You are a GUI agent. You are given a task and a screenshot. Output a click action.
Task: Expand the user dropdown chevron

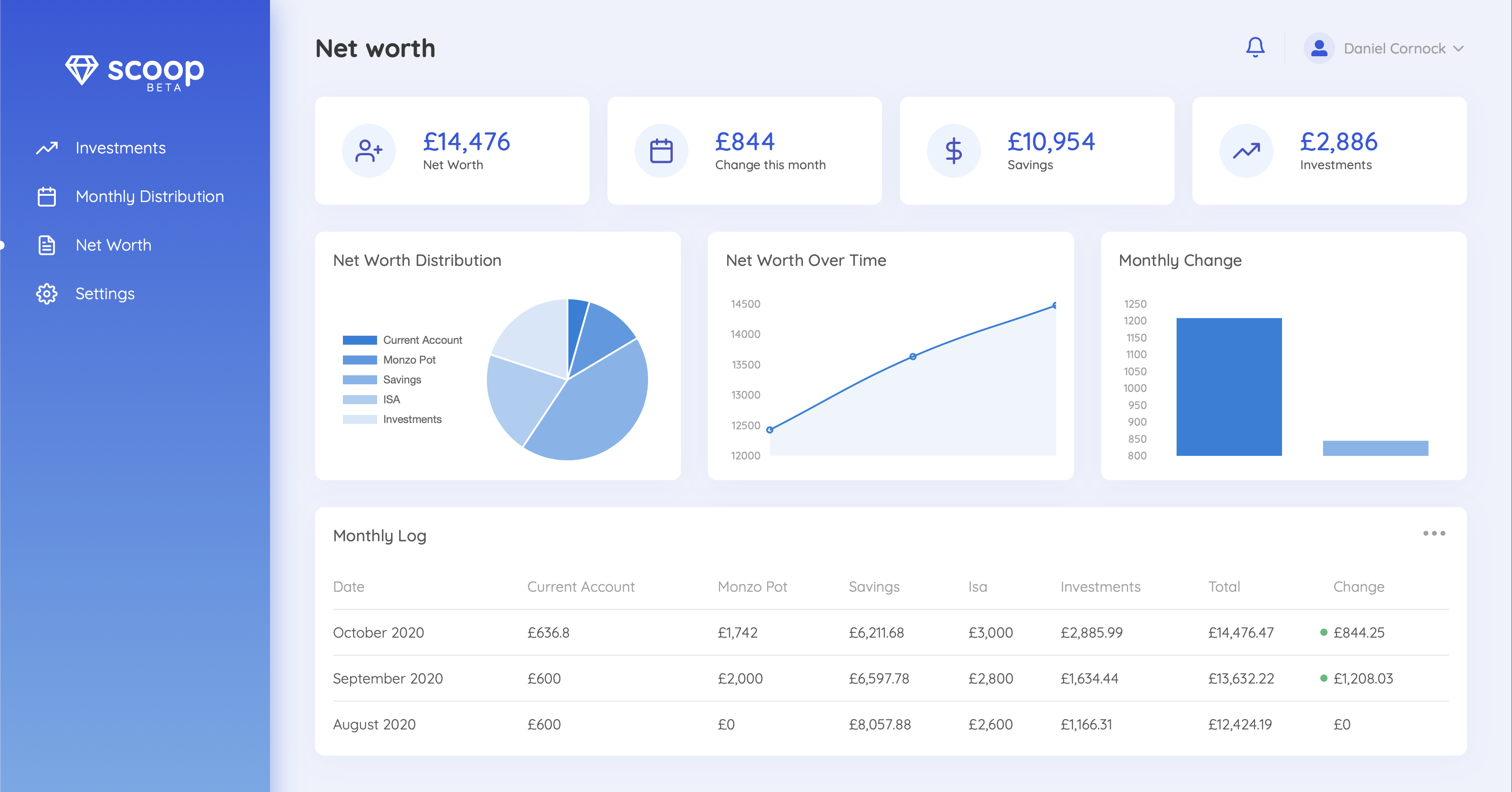pos(1458,49)
